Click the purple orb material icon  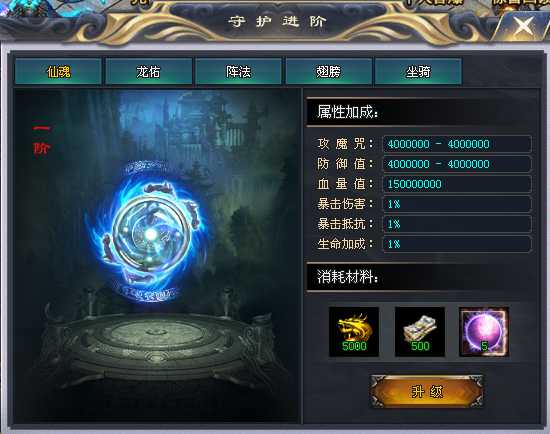point(484,332)
